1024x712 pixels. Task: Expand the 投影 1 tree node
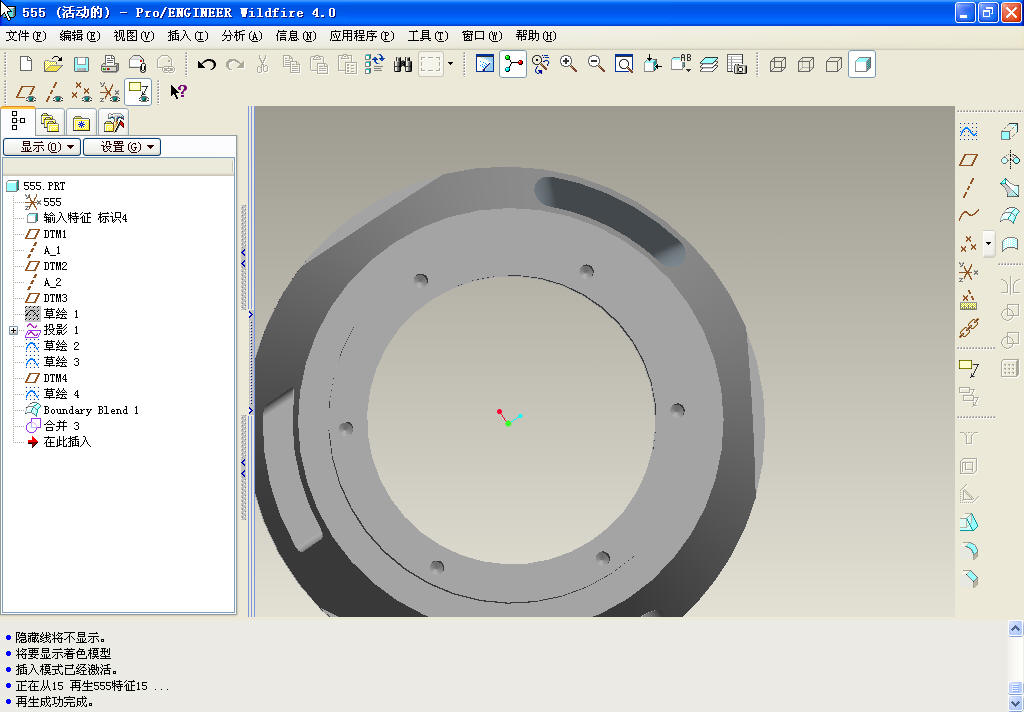(13, 330)
